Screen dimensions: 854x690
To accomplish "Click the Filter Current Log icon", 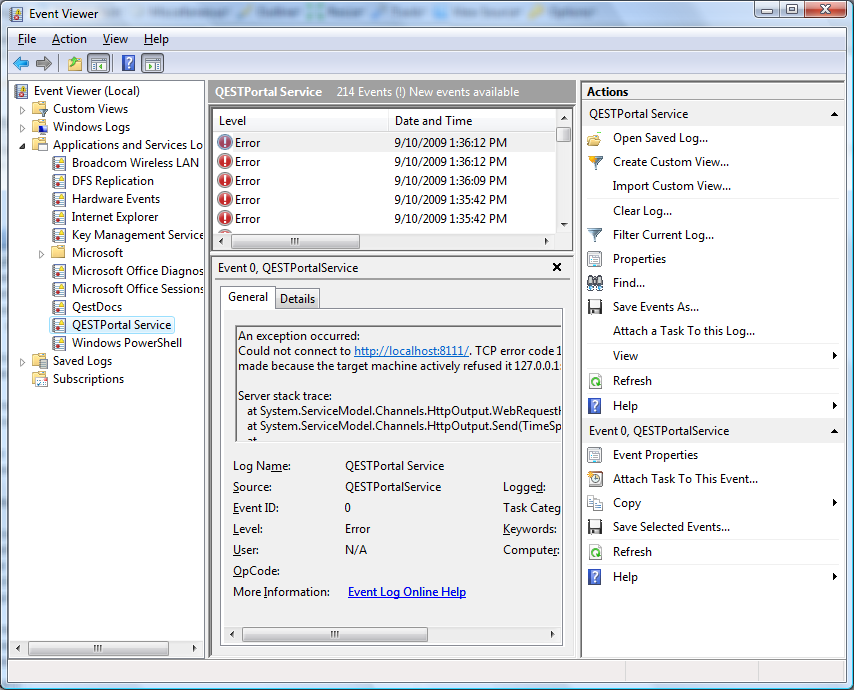I will pos(596,235).
